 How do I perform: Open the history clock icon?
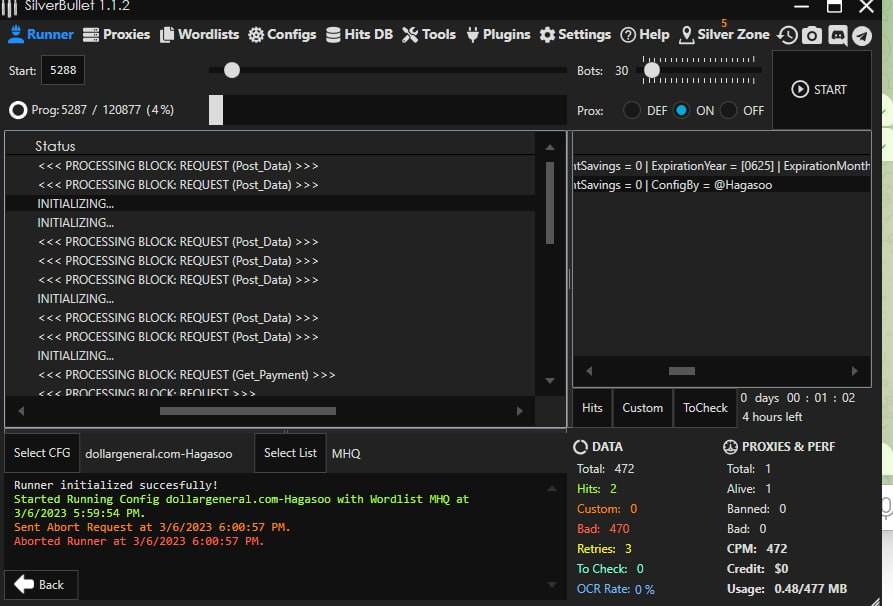click(788, 35)
